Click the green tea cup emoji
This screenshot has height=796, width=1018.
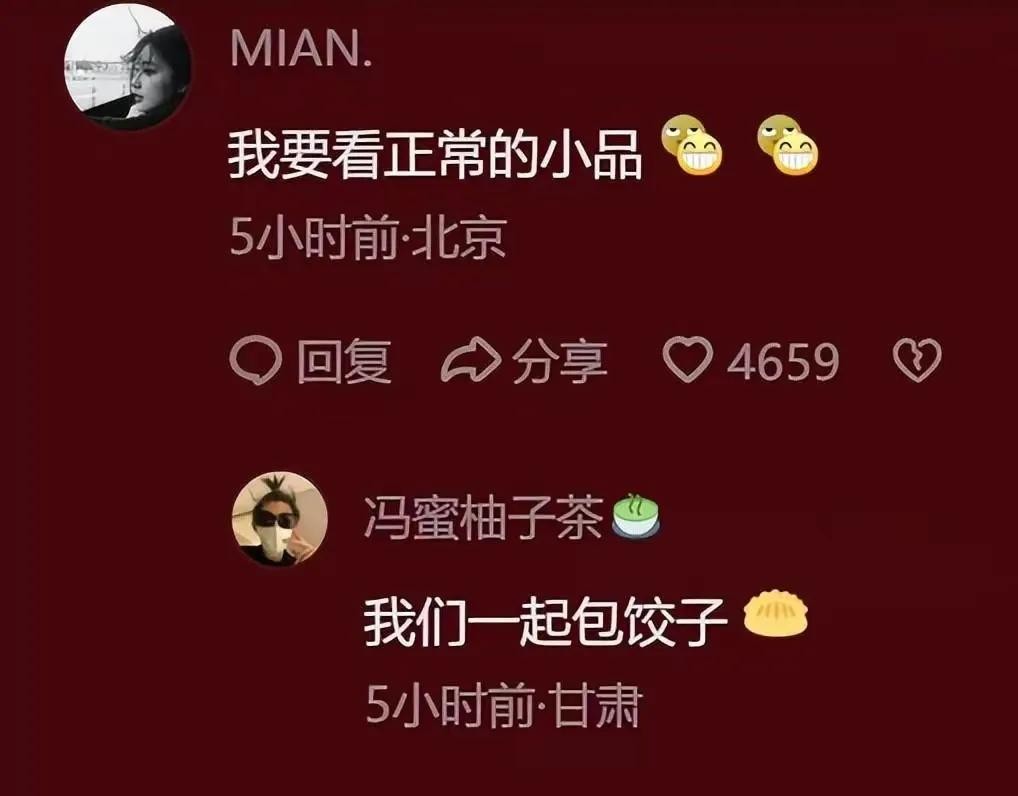pos(636,516)
